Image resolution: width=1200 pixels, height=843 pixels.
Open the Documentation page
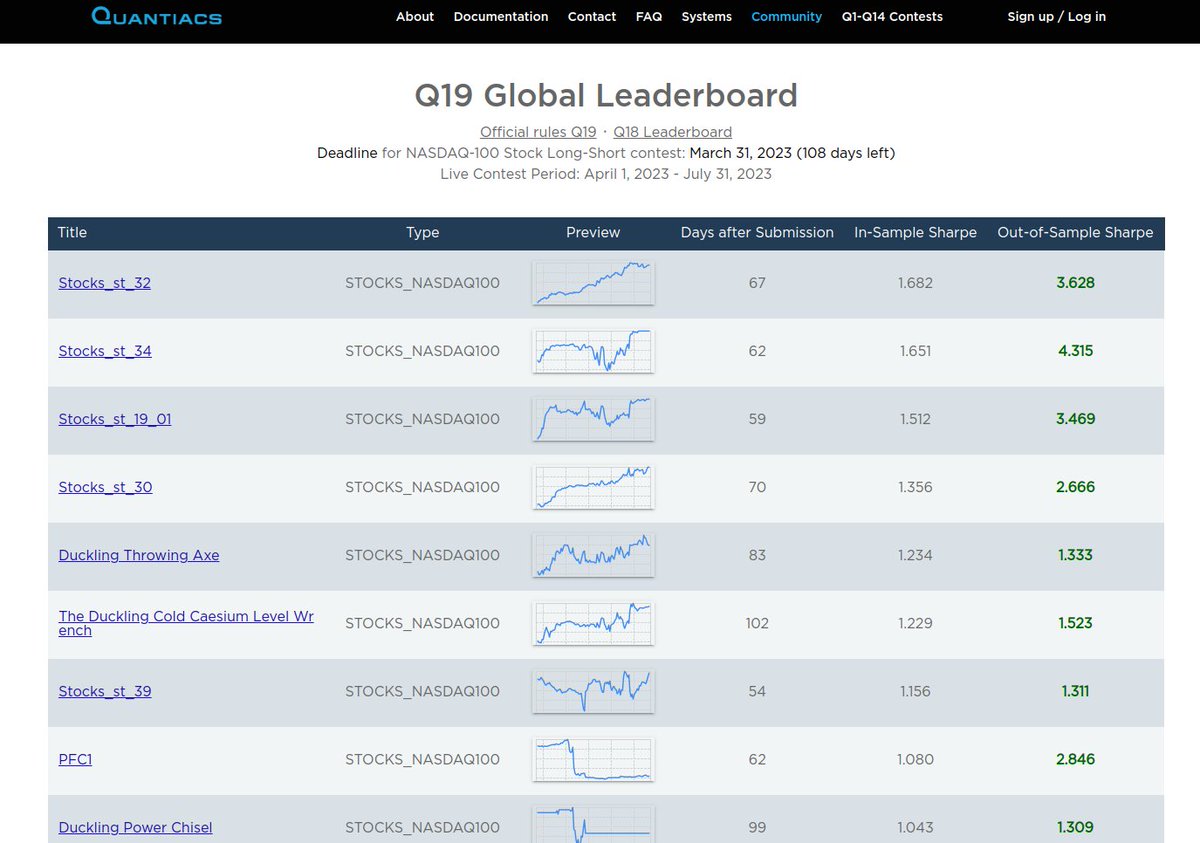(501, 16)
